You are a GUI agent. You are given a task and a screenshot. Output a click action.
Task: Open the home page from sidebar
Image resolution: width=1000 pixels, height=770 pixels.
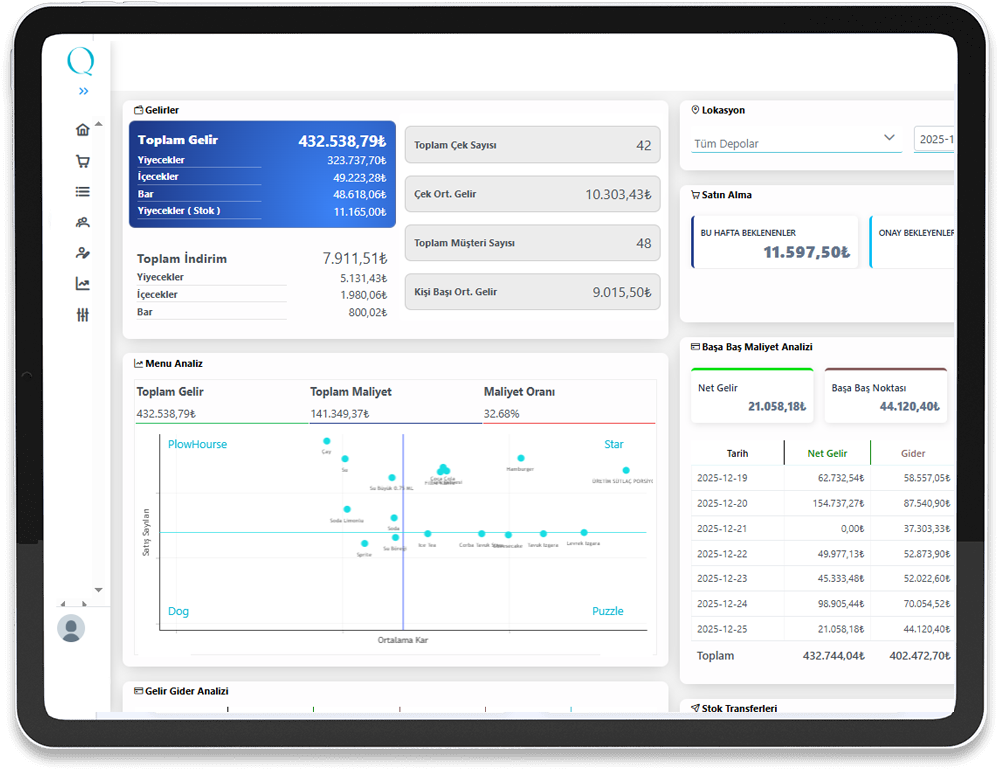(x=82, y=129)
